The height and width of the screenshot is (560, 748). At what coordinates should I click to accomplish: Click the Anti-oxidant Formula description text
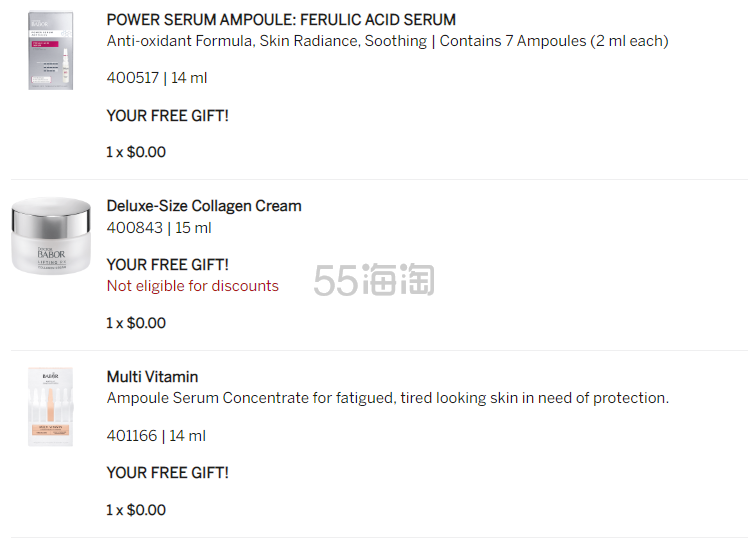pos(387,41)
